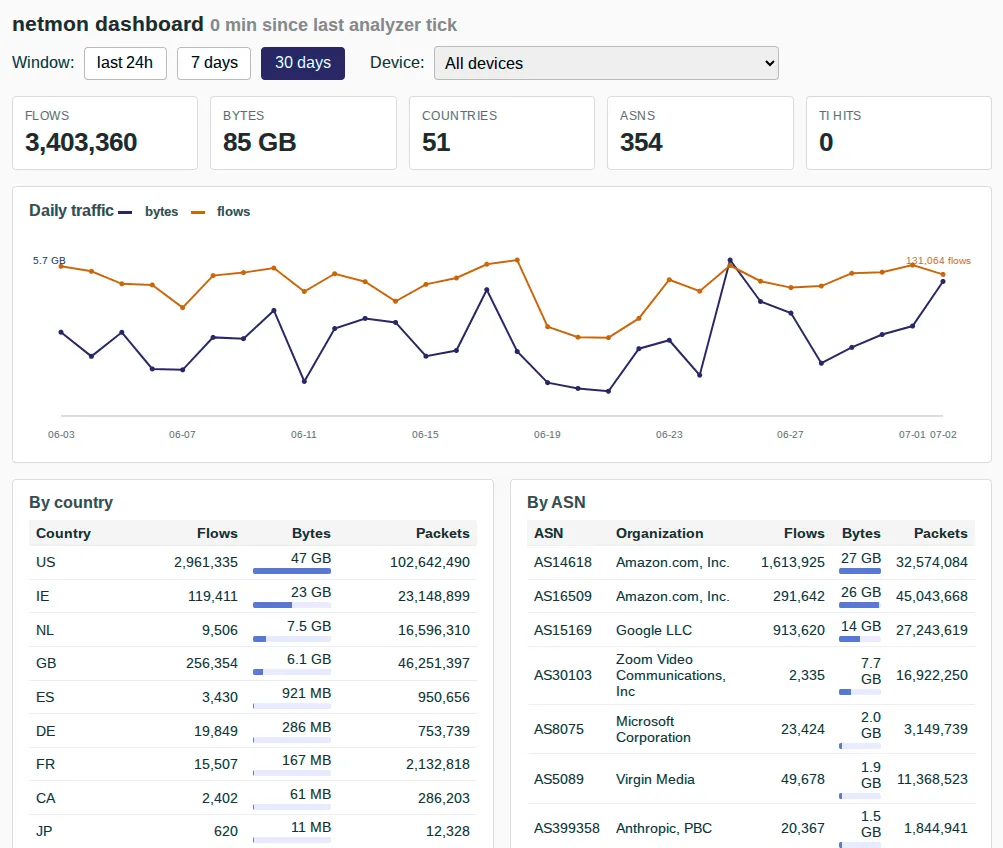Select the IE country row
The image size is (1003, 848).
(253, 596)
